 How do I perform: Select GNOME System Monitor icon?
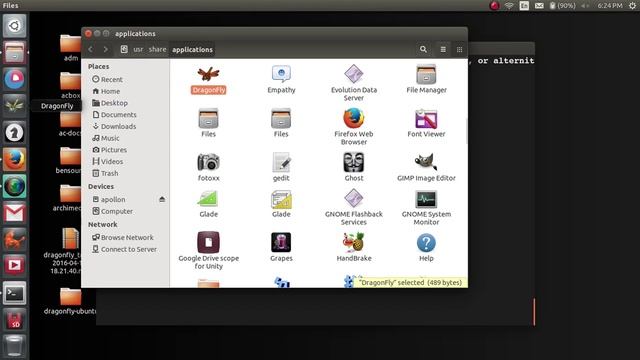click(426, 200)
